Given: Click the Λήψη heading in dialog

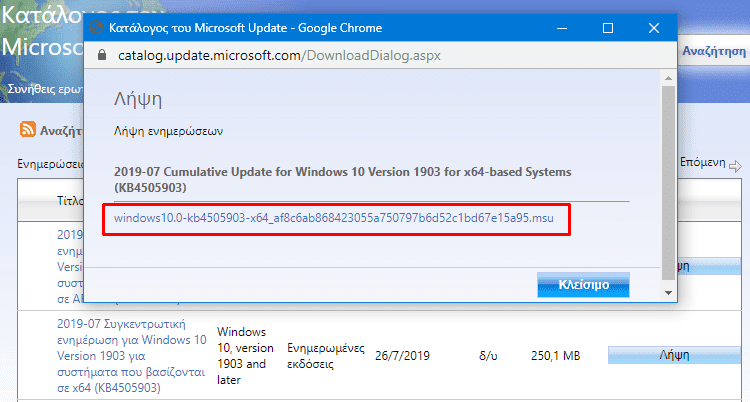Looking at the screenshot, I should pyautogui.click(x=138, y=100).
